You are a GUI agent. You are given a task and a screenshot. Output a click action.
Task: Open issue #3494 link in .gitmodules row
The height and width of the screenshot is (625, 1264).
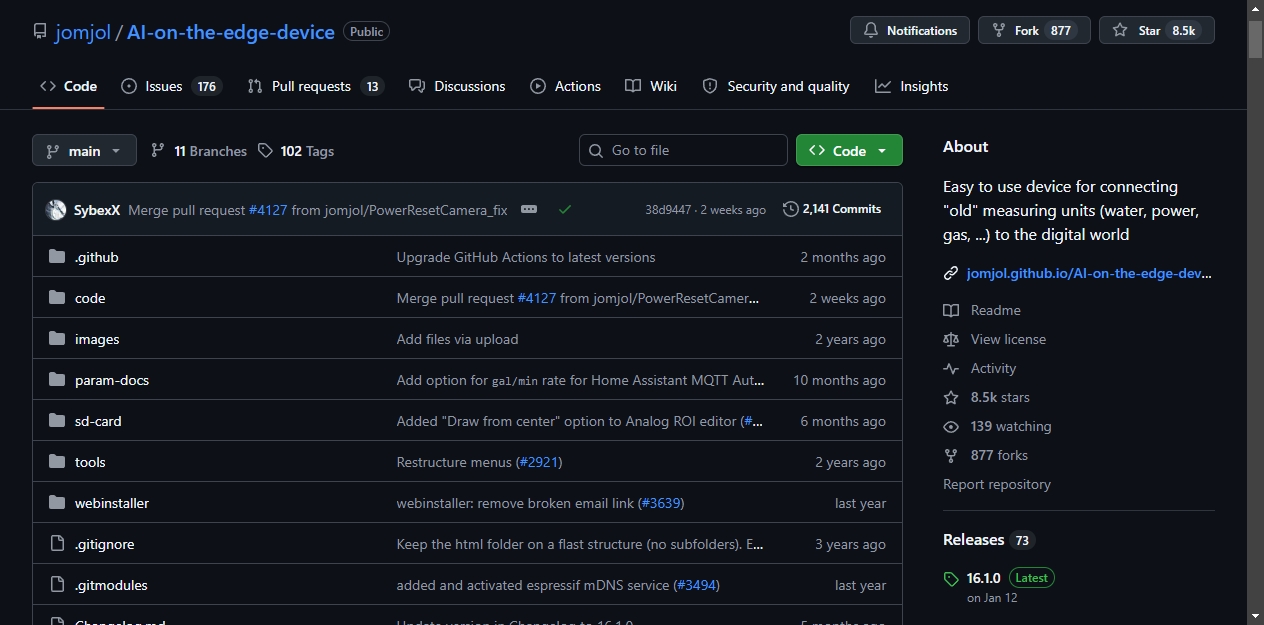(696, 585)
